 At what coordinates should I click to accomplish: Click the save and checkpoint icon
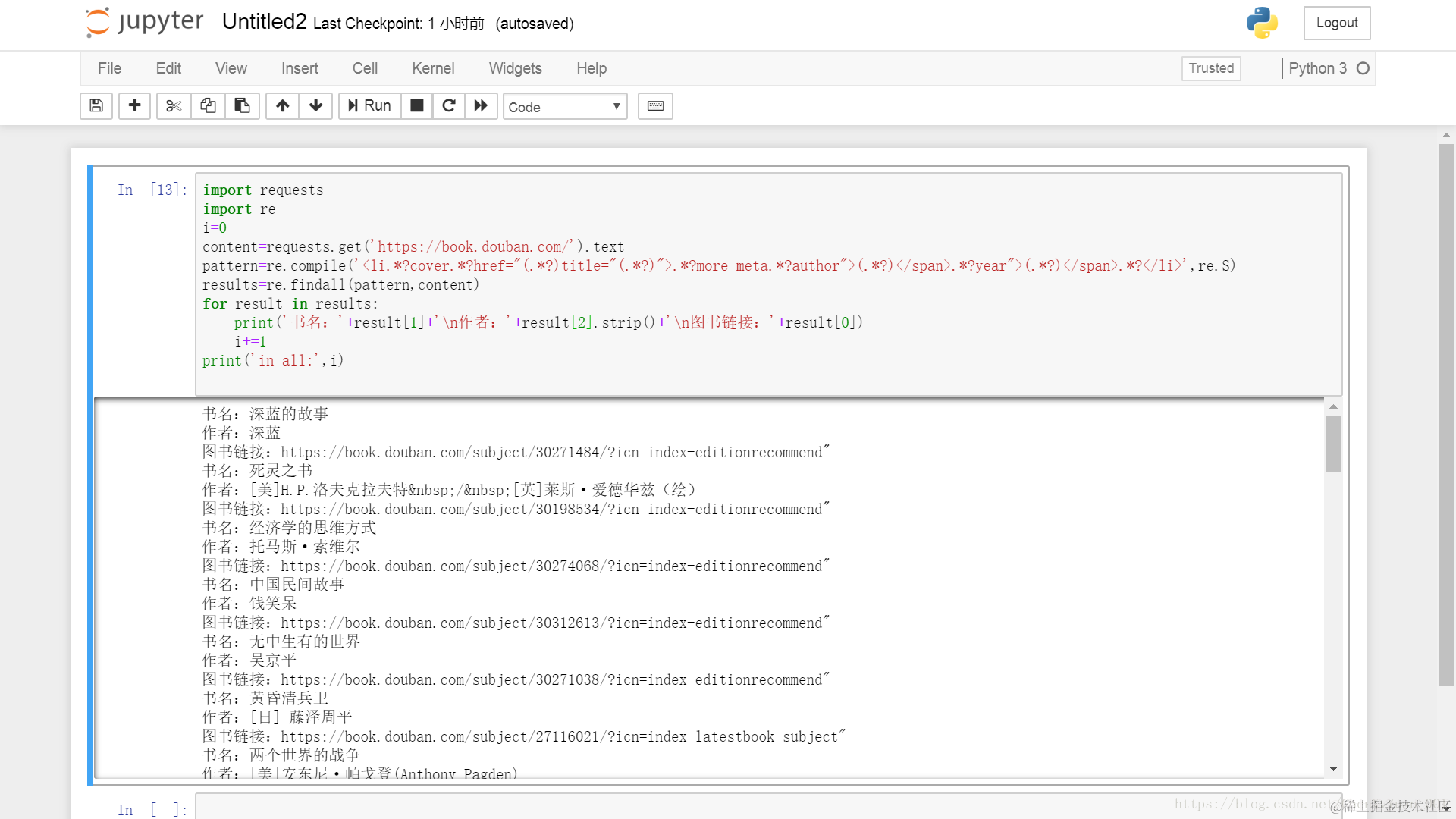click(96, 106)
